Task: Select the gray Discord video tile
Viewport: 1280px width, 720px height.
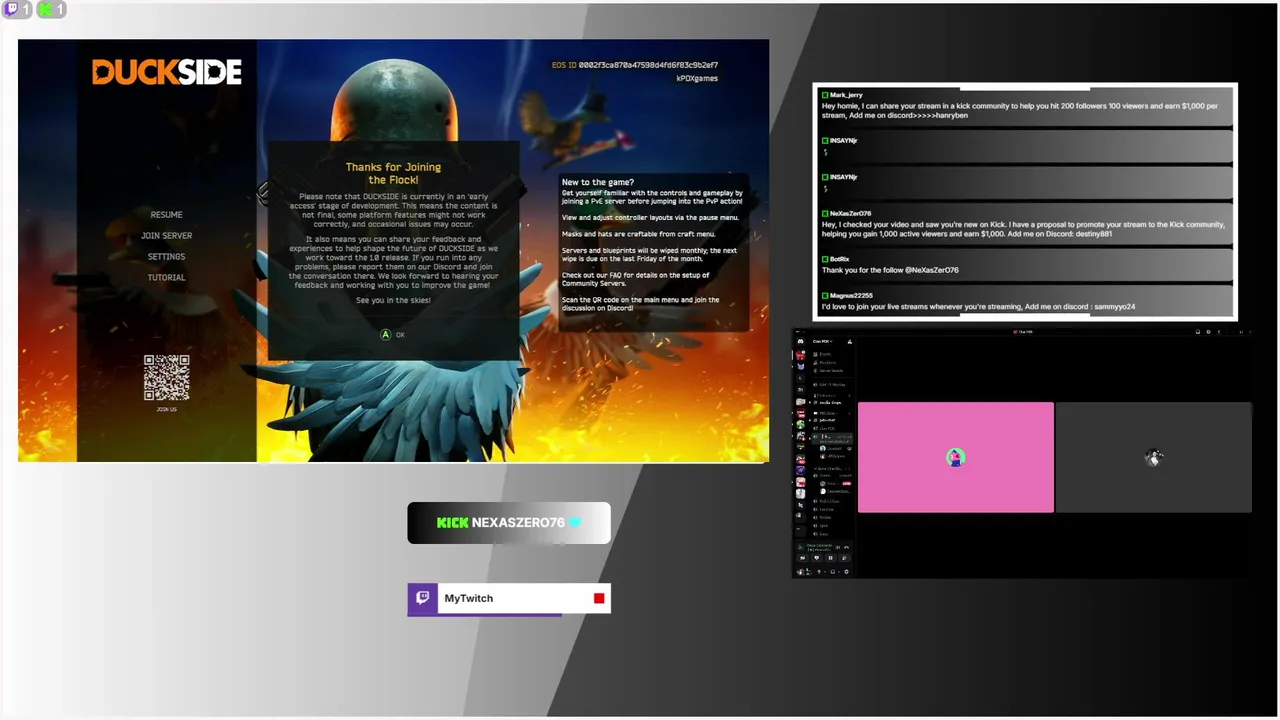Action: tap(1154, 457)
